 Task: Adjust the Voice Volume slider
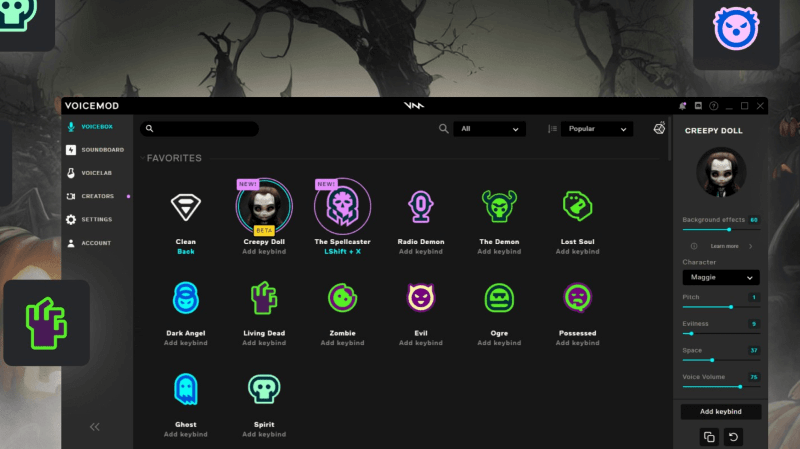point(740,386)
